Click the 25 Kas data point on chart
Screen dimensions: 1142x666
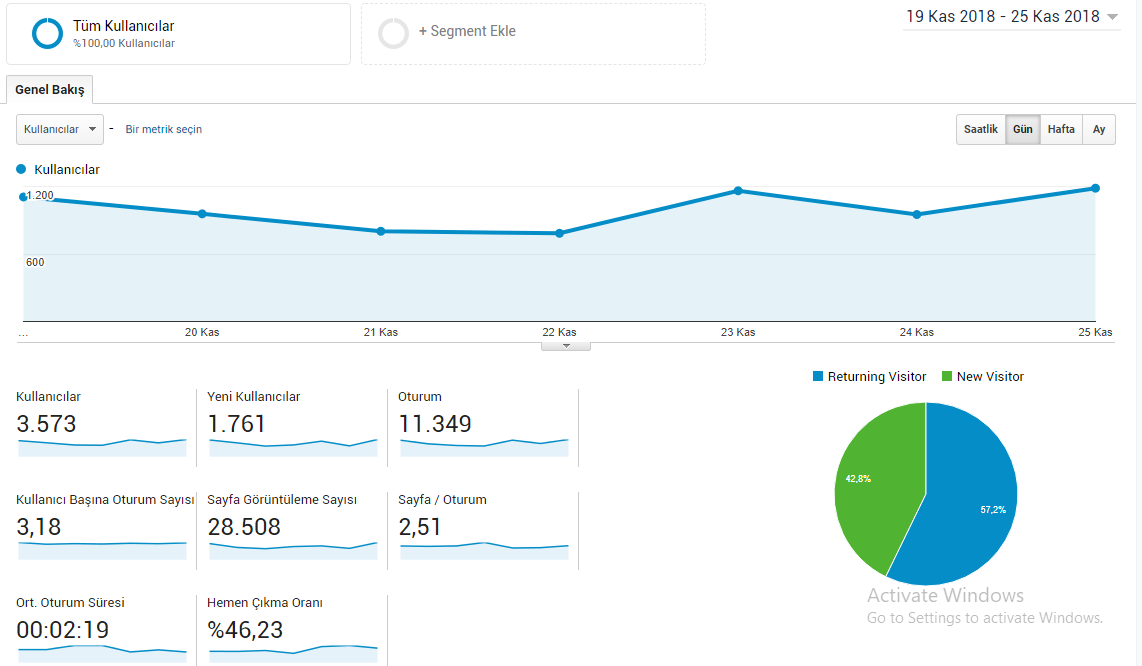point(1095,188)
